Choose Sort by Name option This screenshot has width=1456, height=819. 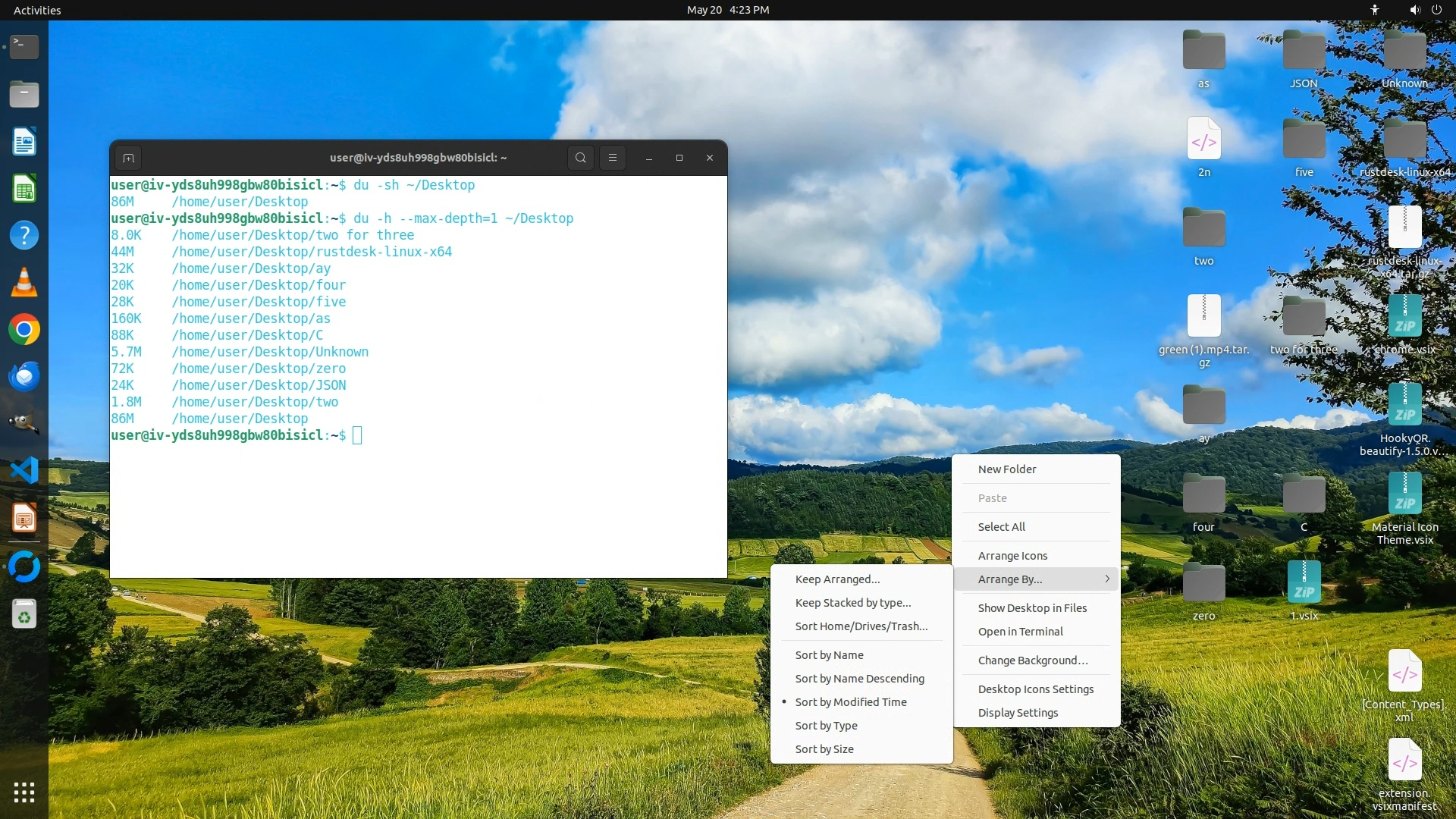[829, 655]
